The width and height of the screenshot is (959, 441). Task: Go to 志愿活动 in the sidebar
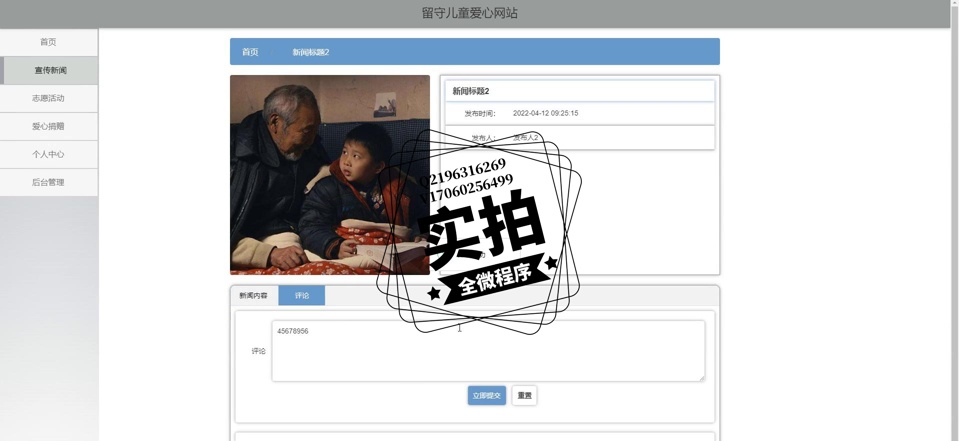click(x=48, y=98)
